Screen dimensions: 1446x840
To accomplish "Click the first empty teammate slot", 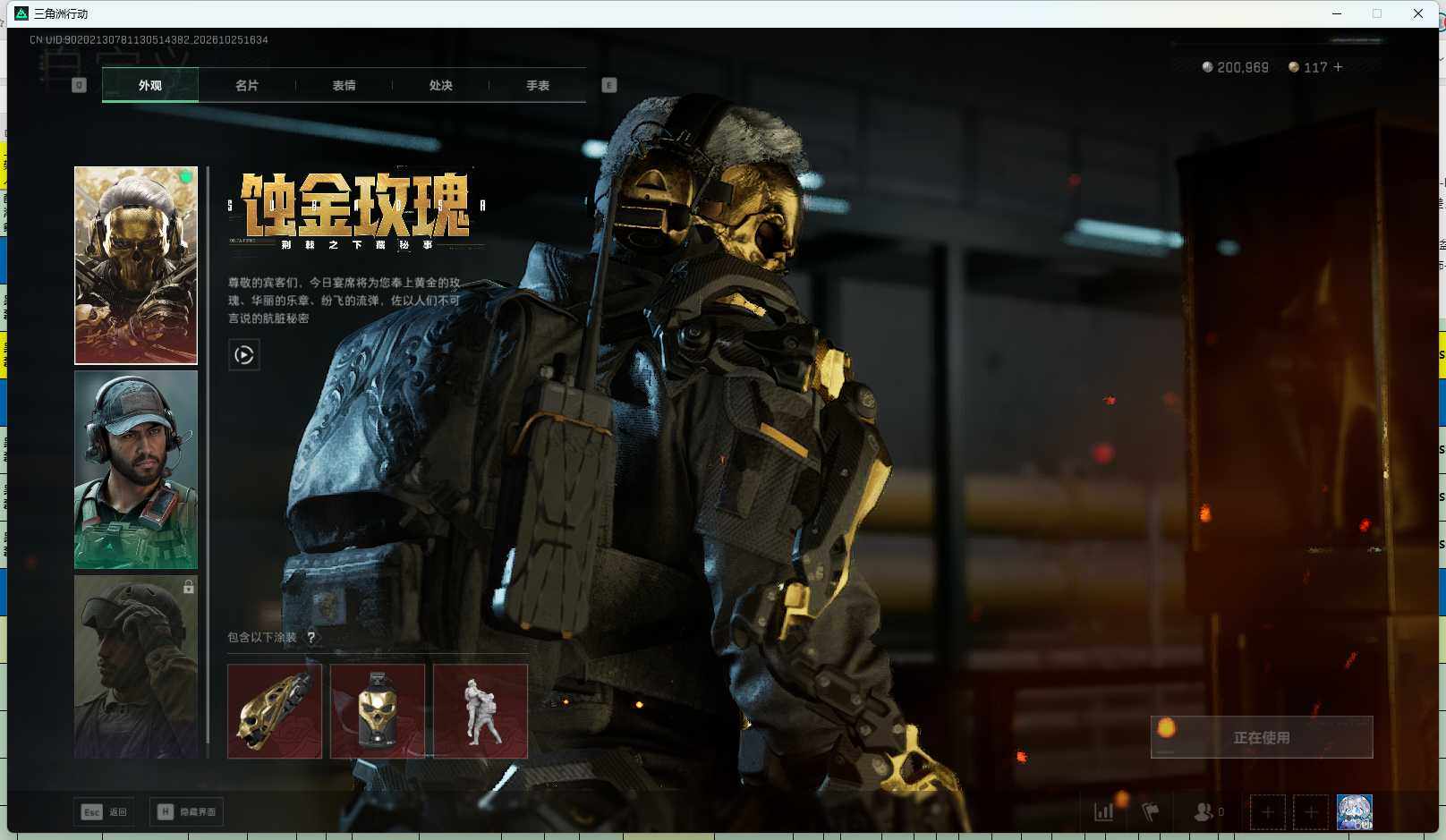I will 1268,812.
